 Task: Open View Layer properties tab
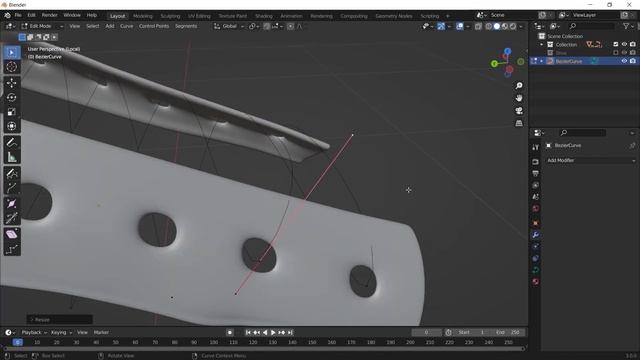click(536, 185)
